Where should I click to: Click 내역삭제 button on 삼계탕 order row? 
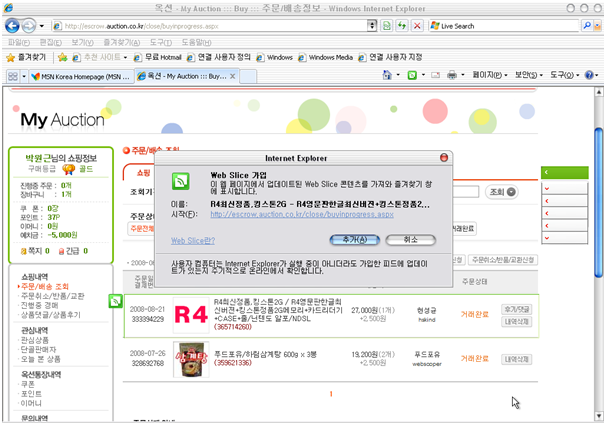pyautogui.click(x=517, y=359)
